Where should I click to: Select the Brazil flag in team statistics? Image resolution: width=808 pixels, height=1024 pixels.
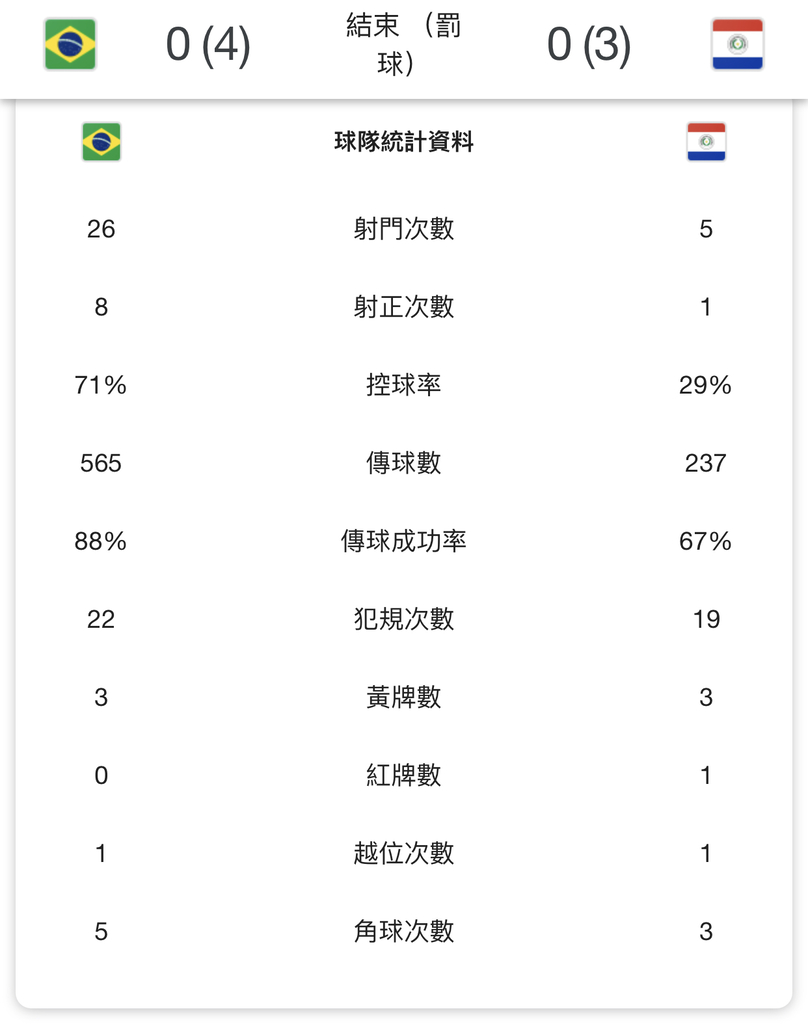(101, 142)
